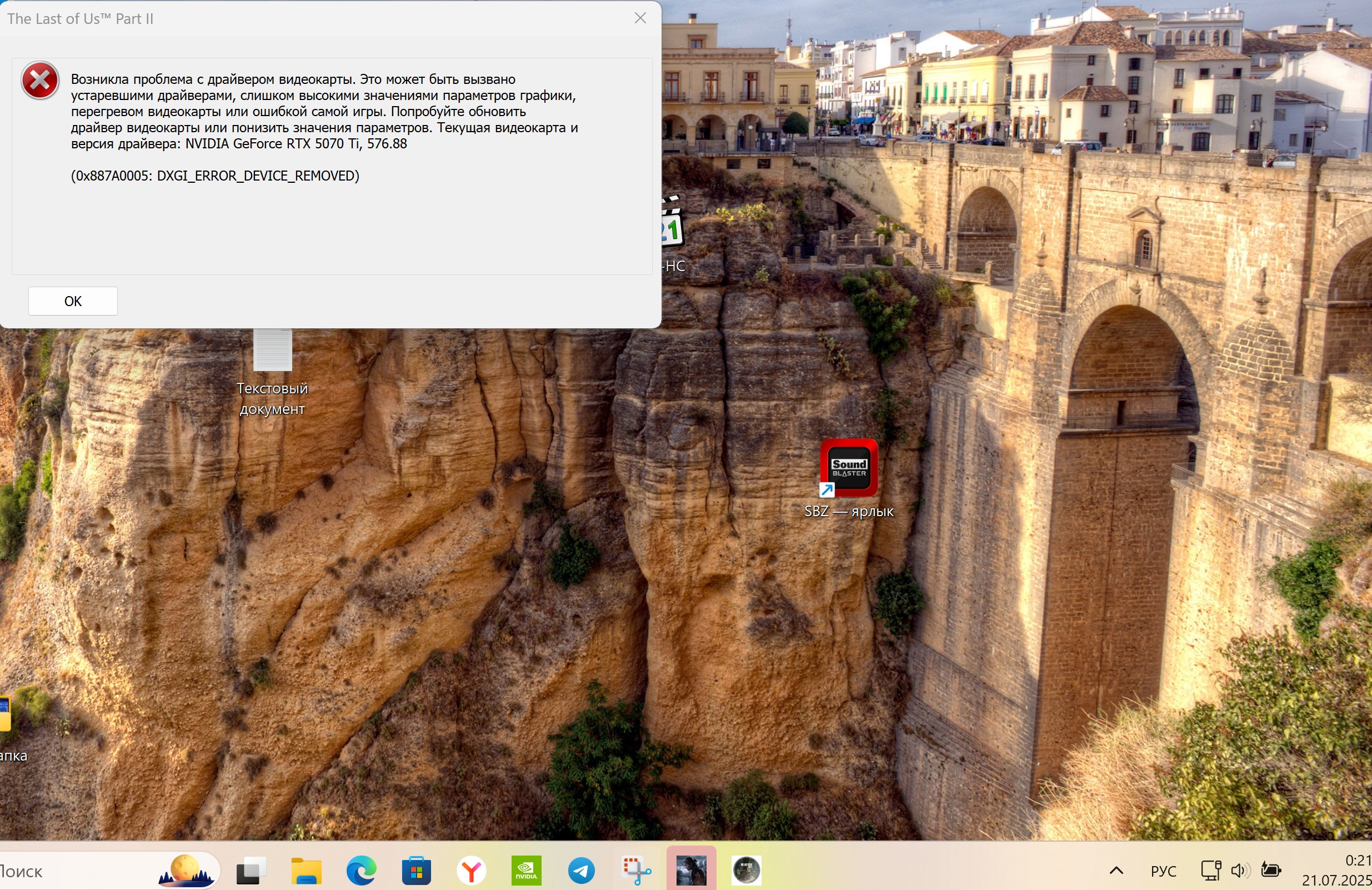
Task: Open the NVIDIA app from the taskbar
Action: tap(527, 871)
